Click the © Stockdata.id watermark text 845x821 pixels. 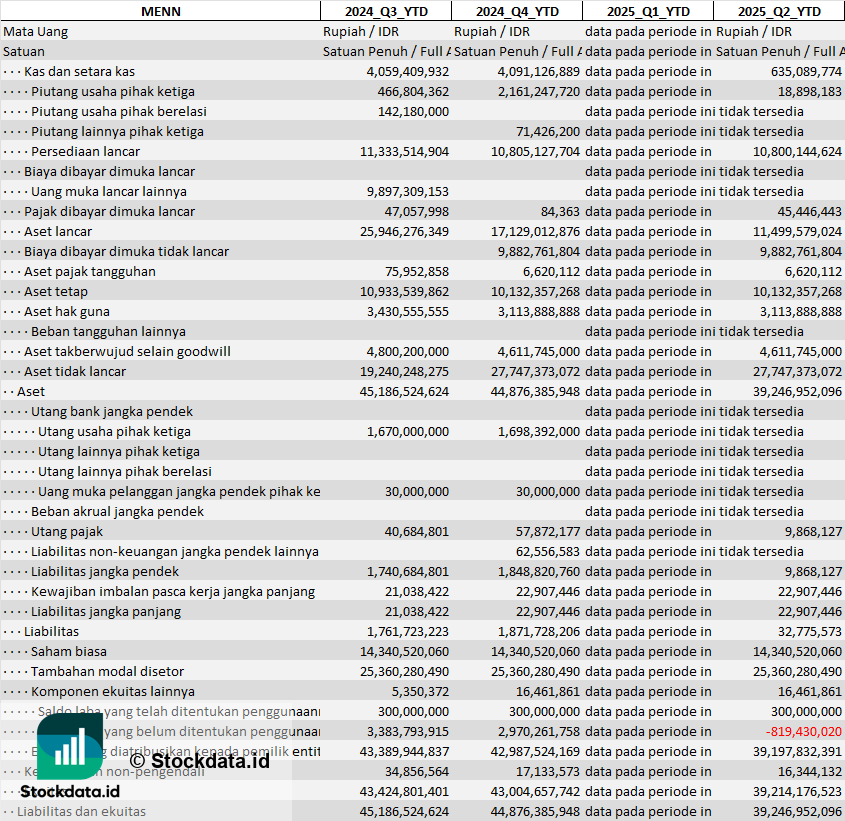[x=198, y=760]
